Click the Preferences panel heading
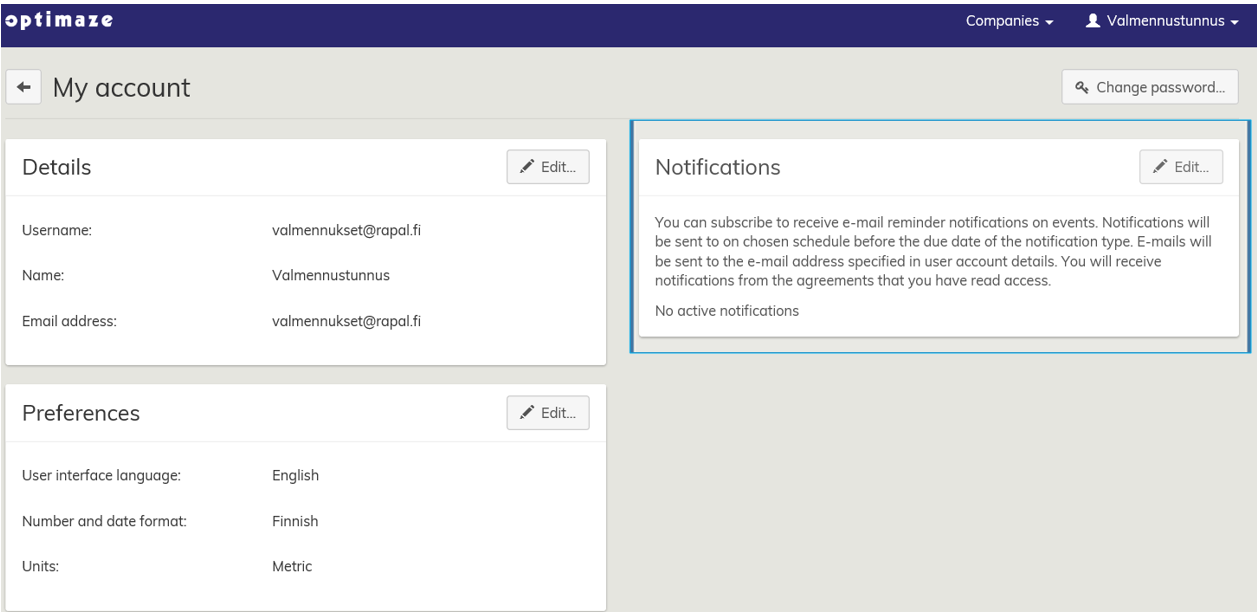This screenshot has height=612, width=1257. point(81,413)
